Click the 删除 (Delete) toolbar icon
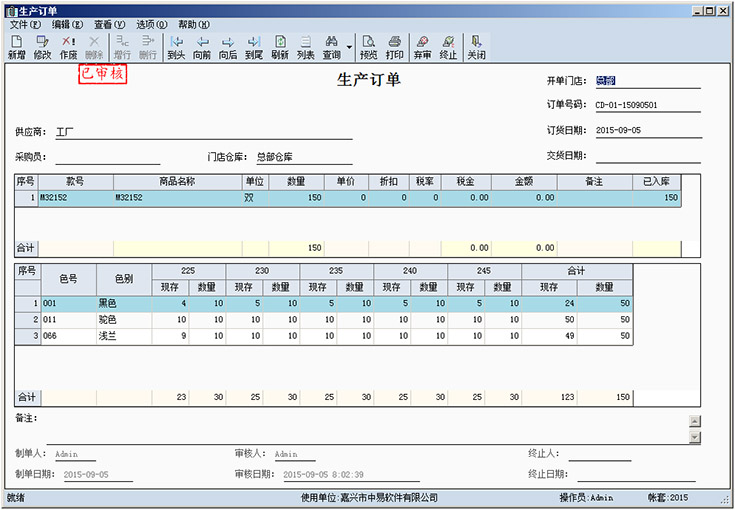This screenshot has width=735, height=510. pos(94,47)
